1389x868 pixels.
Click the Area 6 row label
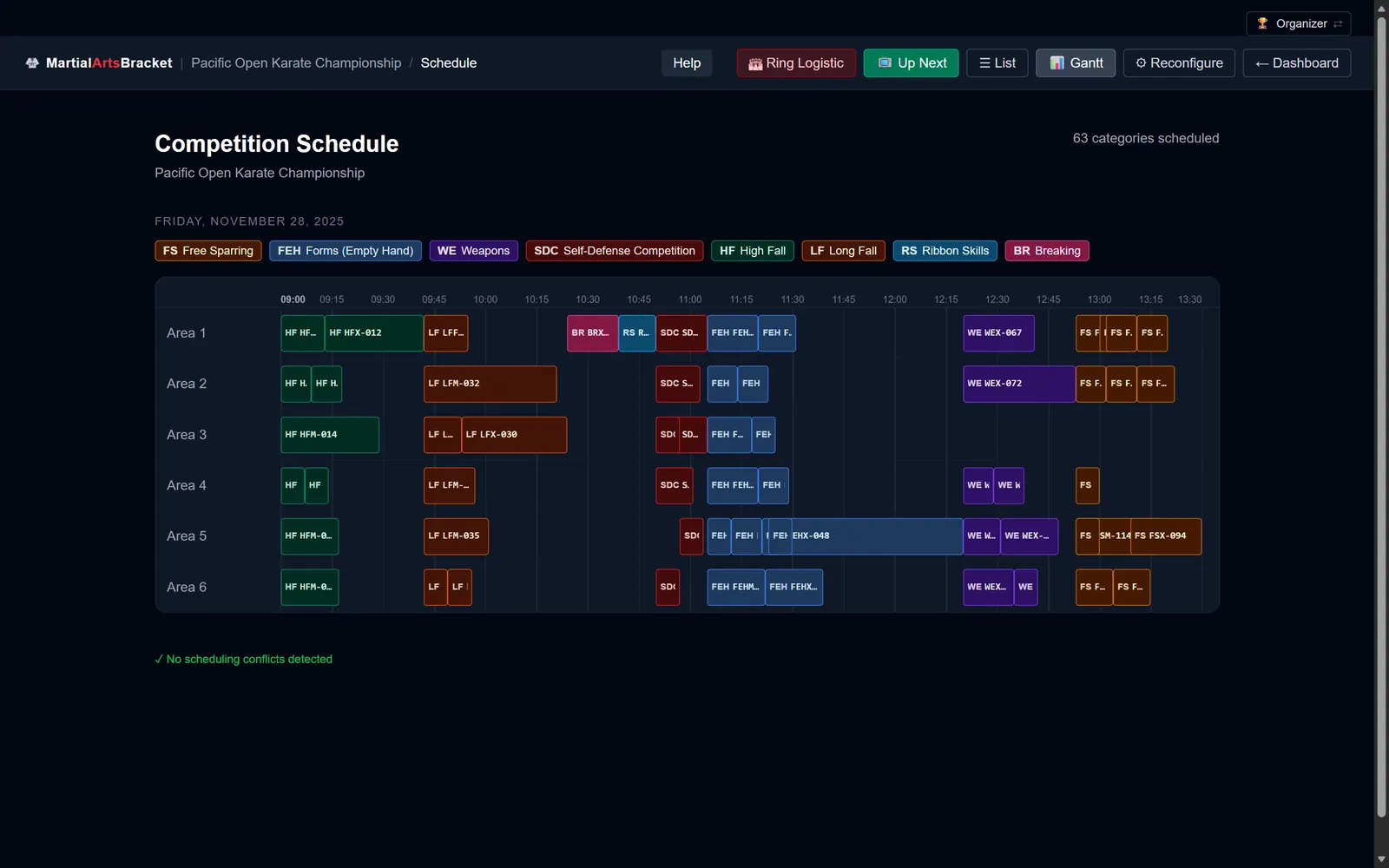coord(187,588)
